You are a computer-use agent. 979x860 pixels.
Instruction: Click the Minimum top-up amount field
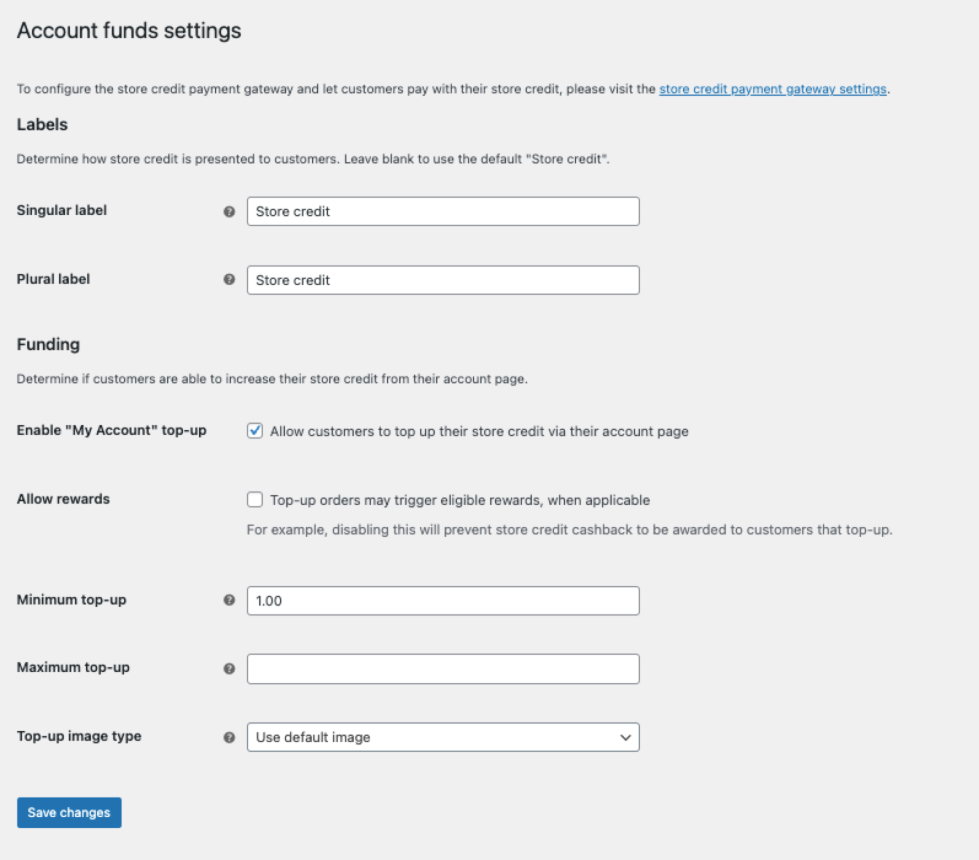click(x=443, y=600)
